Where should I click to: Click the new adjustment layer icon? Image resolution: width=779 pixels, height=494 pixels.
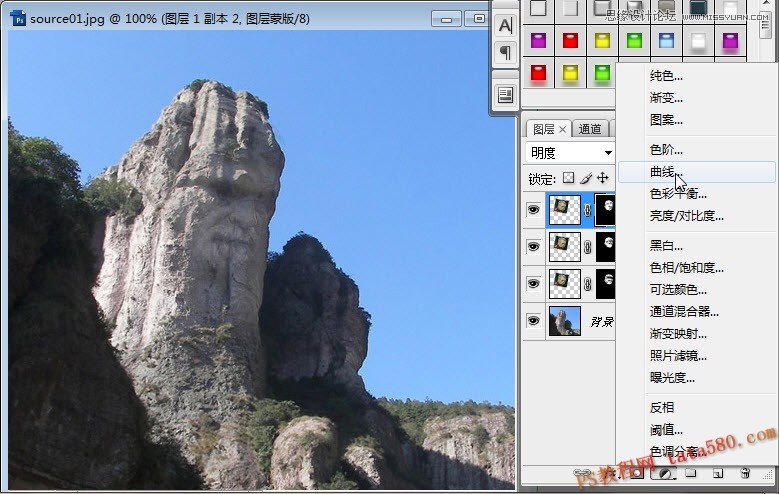(664, 473)
